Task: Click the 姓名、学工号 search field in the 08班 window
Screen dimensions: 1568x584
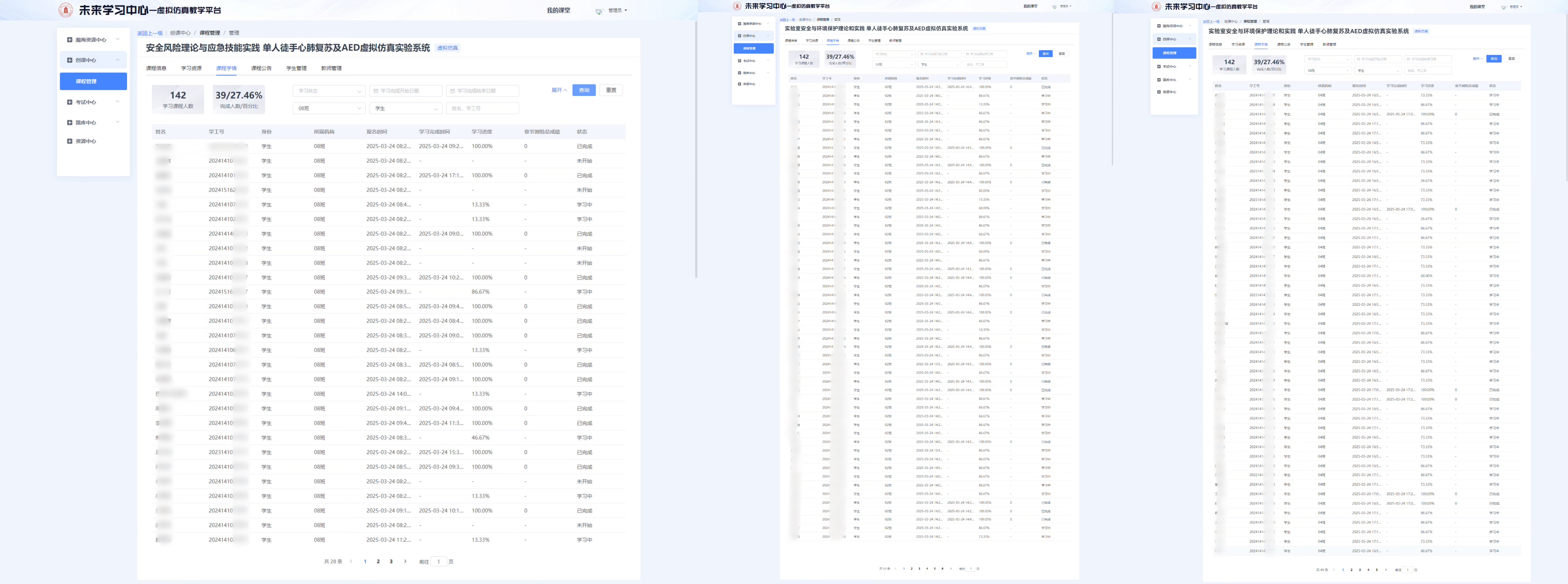Action: 482,108
